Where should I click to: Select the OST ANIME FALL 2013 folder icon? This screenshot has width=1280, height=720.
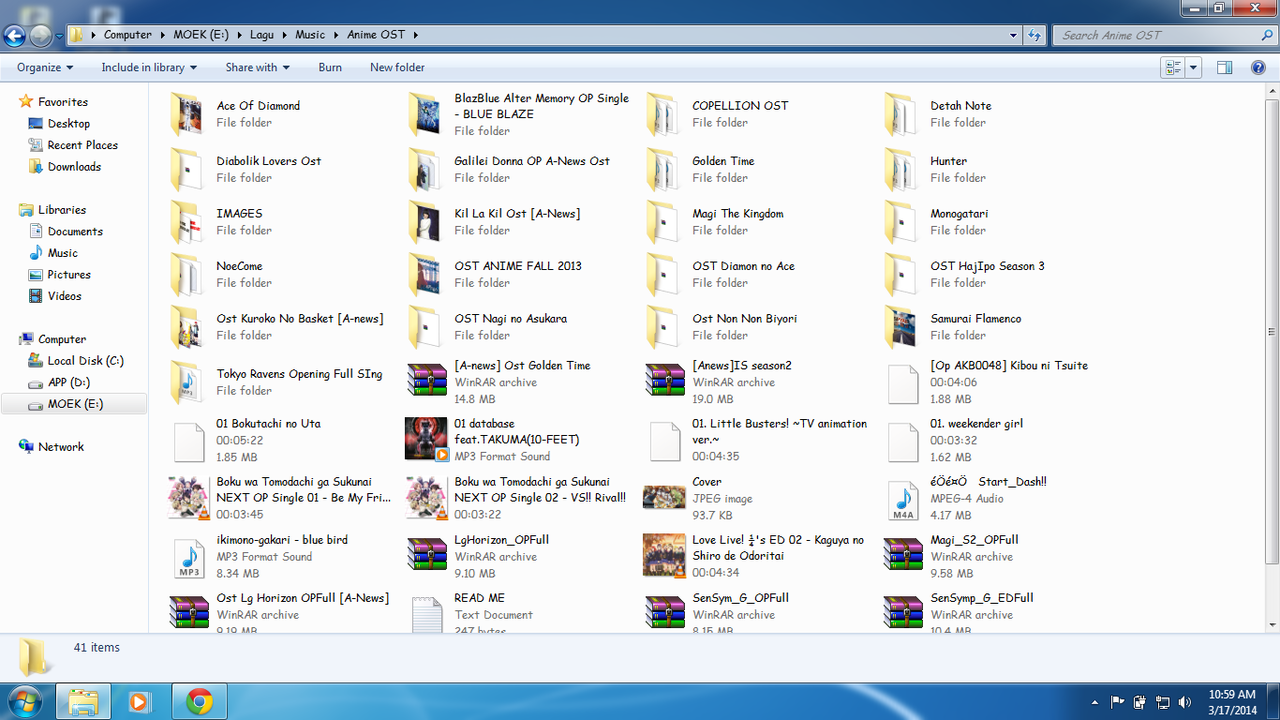[426, 274]
